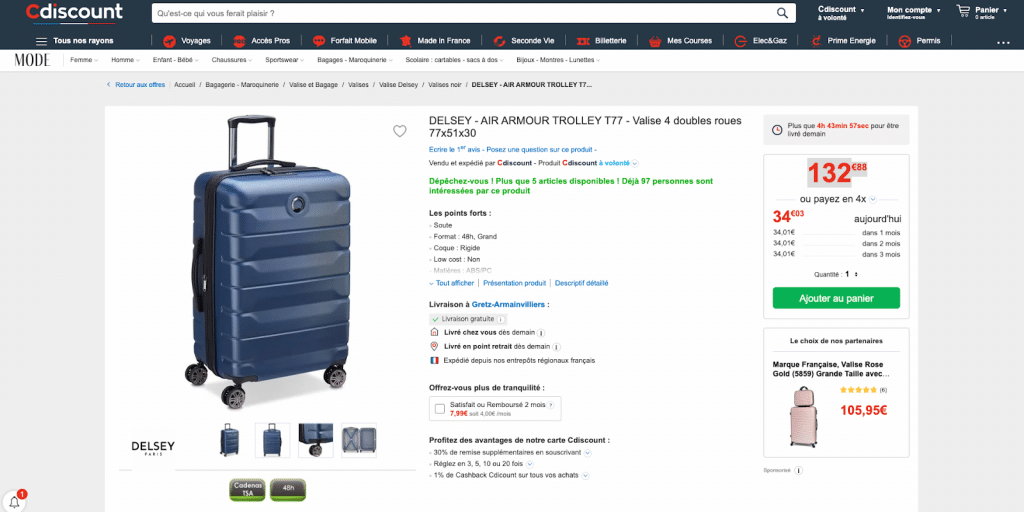Open the Tous nos rayons hamburger menu
This screenshot has width=1024, height=512.
click(x=41, y=41)
